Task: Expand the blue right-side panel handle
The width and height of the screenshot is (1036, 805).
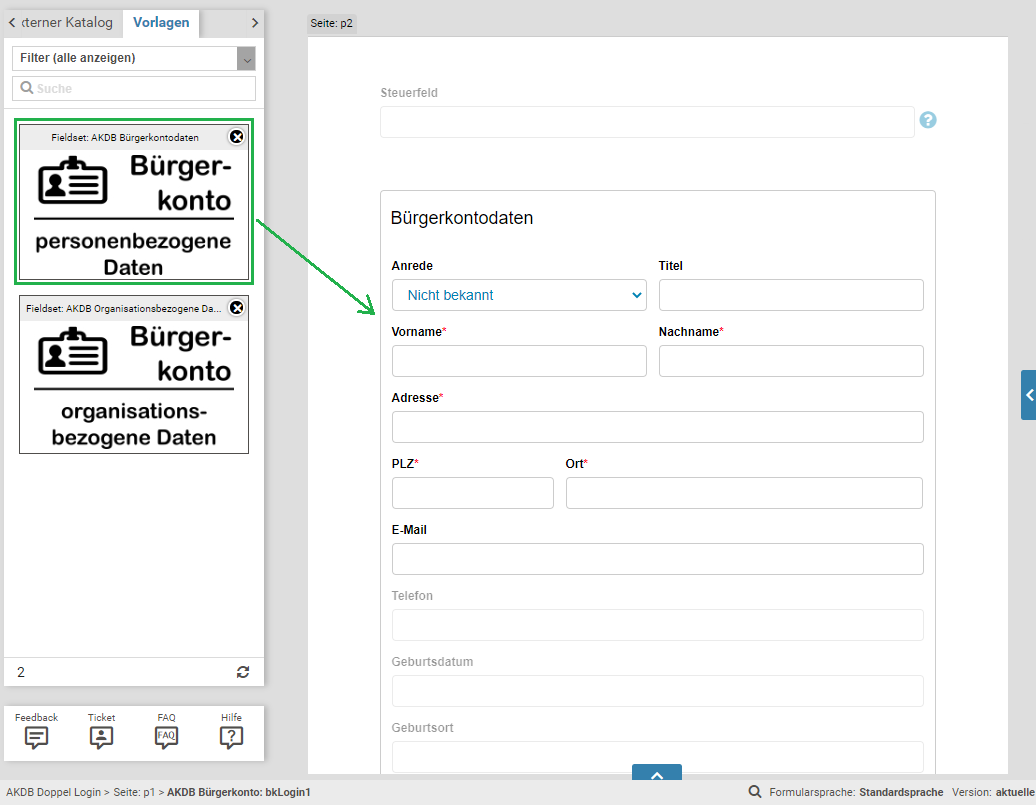Action: 1028,395
